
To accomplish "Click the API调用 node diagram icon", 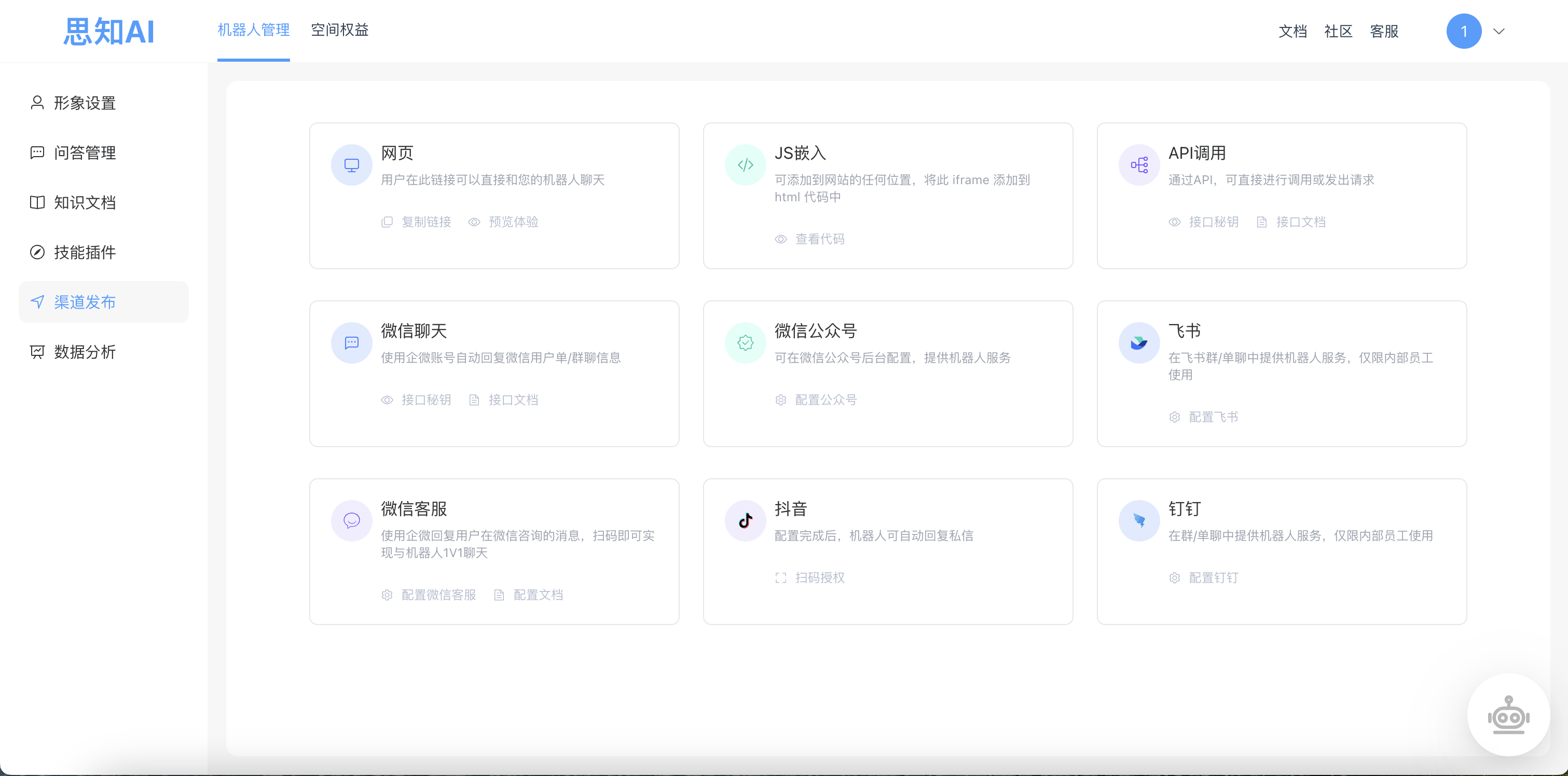I will (1139, 165).
